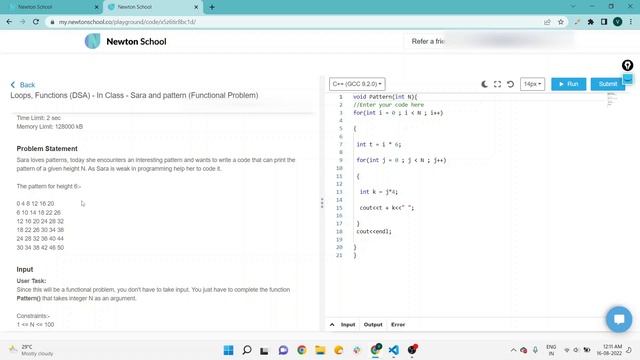Toggle the browser side panel icon
Screen dimensions: 640x360
coord(604,22)
